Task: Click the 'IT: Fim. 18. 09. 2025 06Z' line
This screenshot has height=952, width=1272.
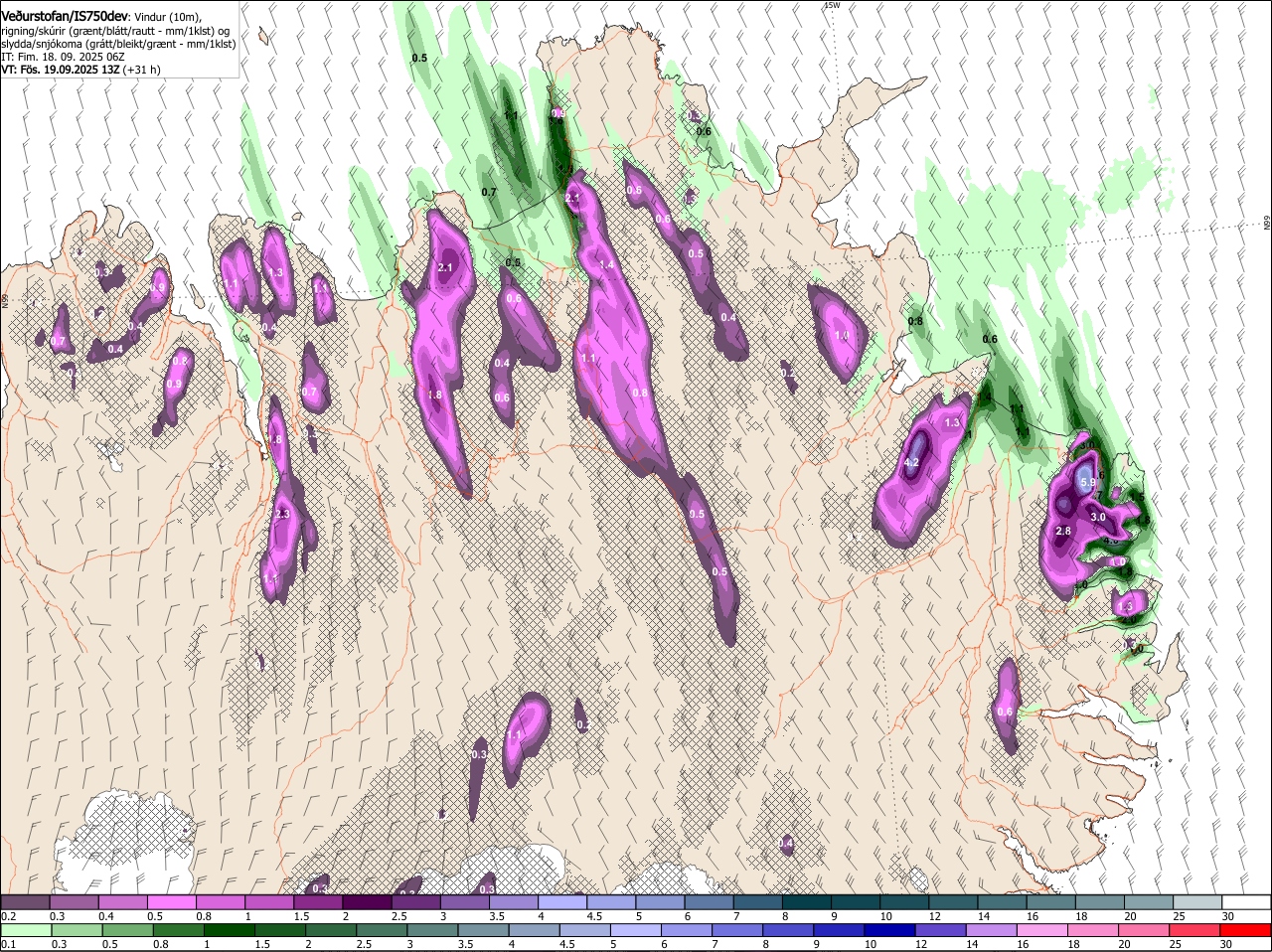Action: 63,58
